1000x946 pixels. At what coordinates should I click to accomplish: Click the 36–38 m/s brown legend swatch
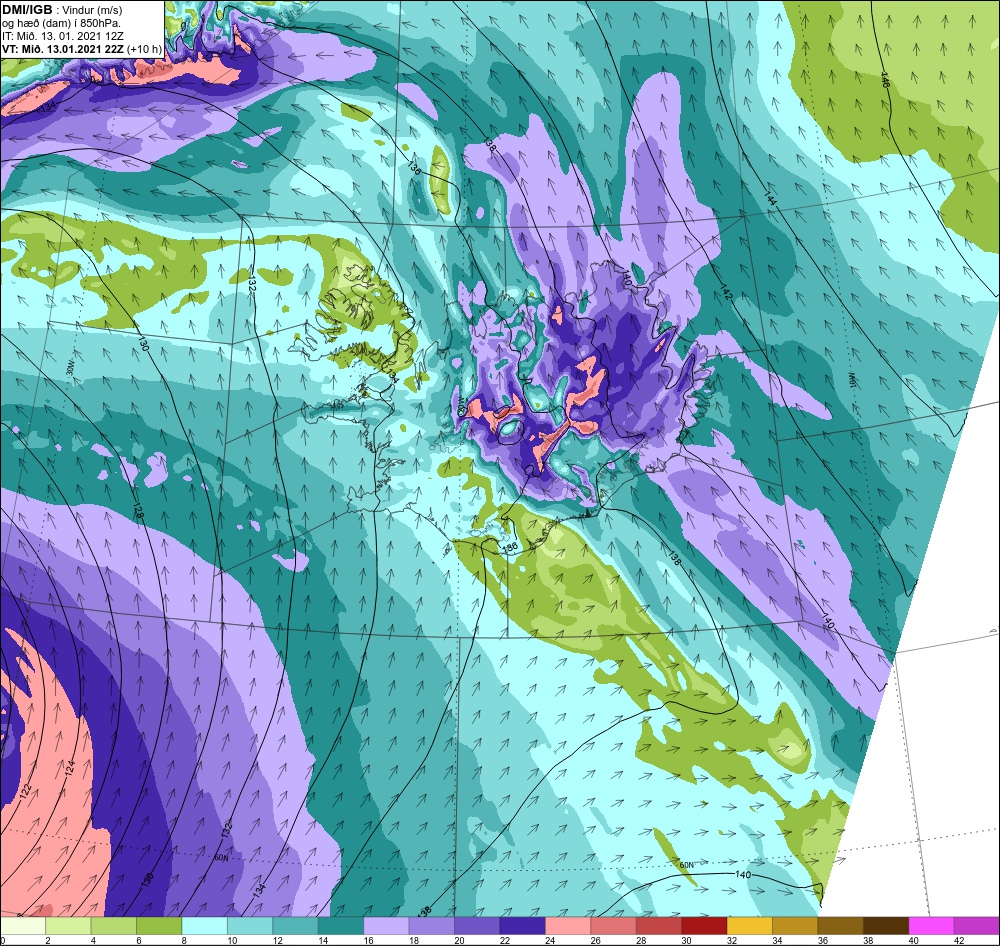(841, 926)
